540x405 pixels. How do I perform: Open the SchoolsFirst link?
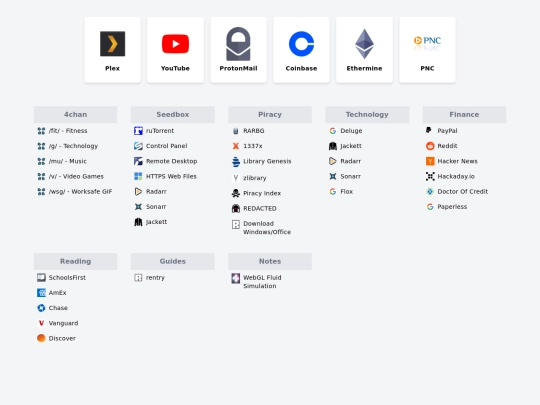[x=67, y=278]
